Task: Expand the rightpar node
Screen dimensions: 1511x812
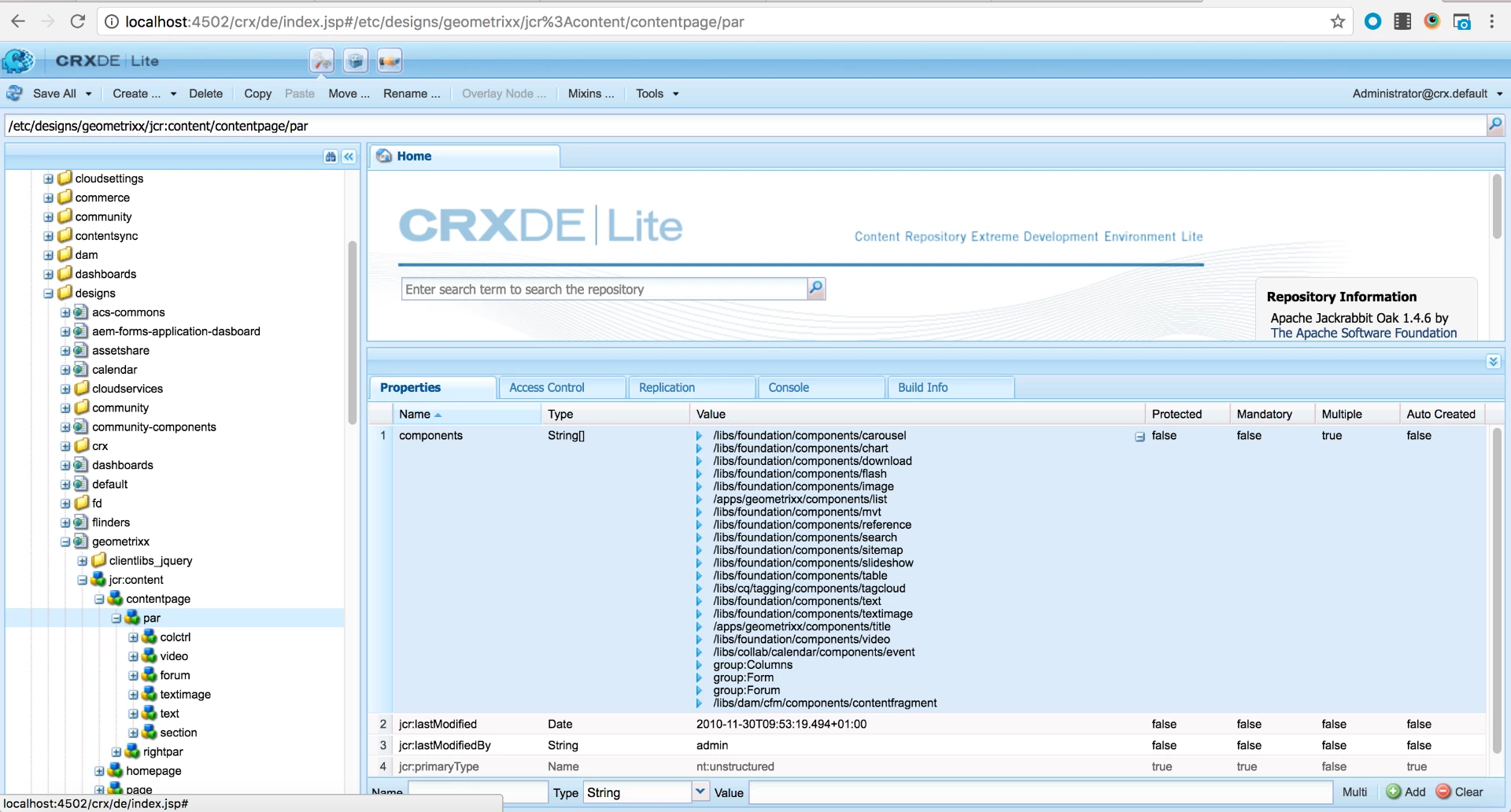Action: 116,751
